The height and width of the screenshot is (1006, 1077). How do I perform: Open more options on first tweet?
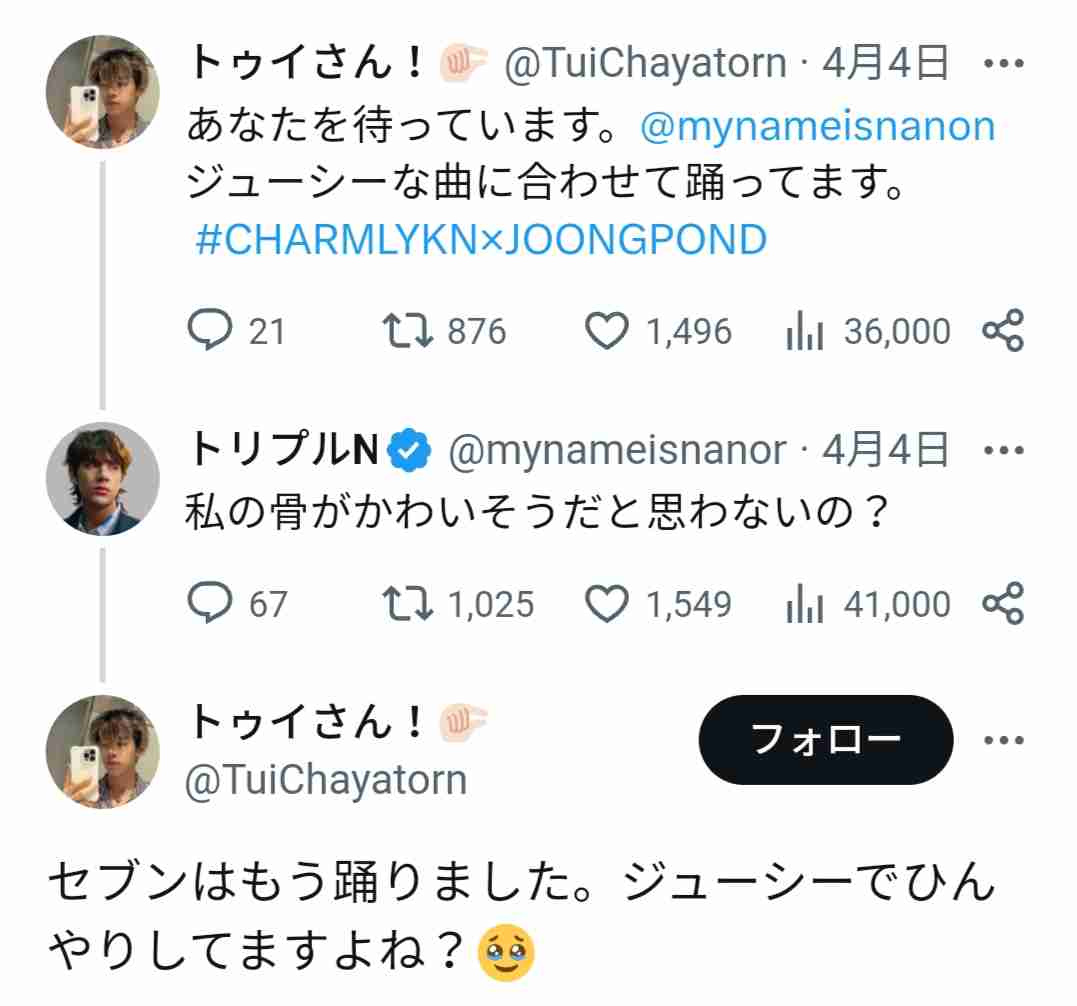coord(1004,64)
